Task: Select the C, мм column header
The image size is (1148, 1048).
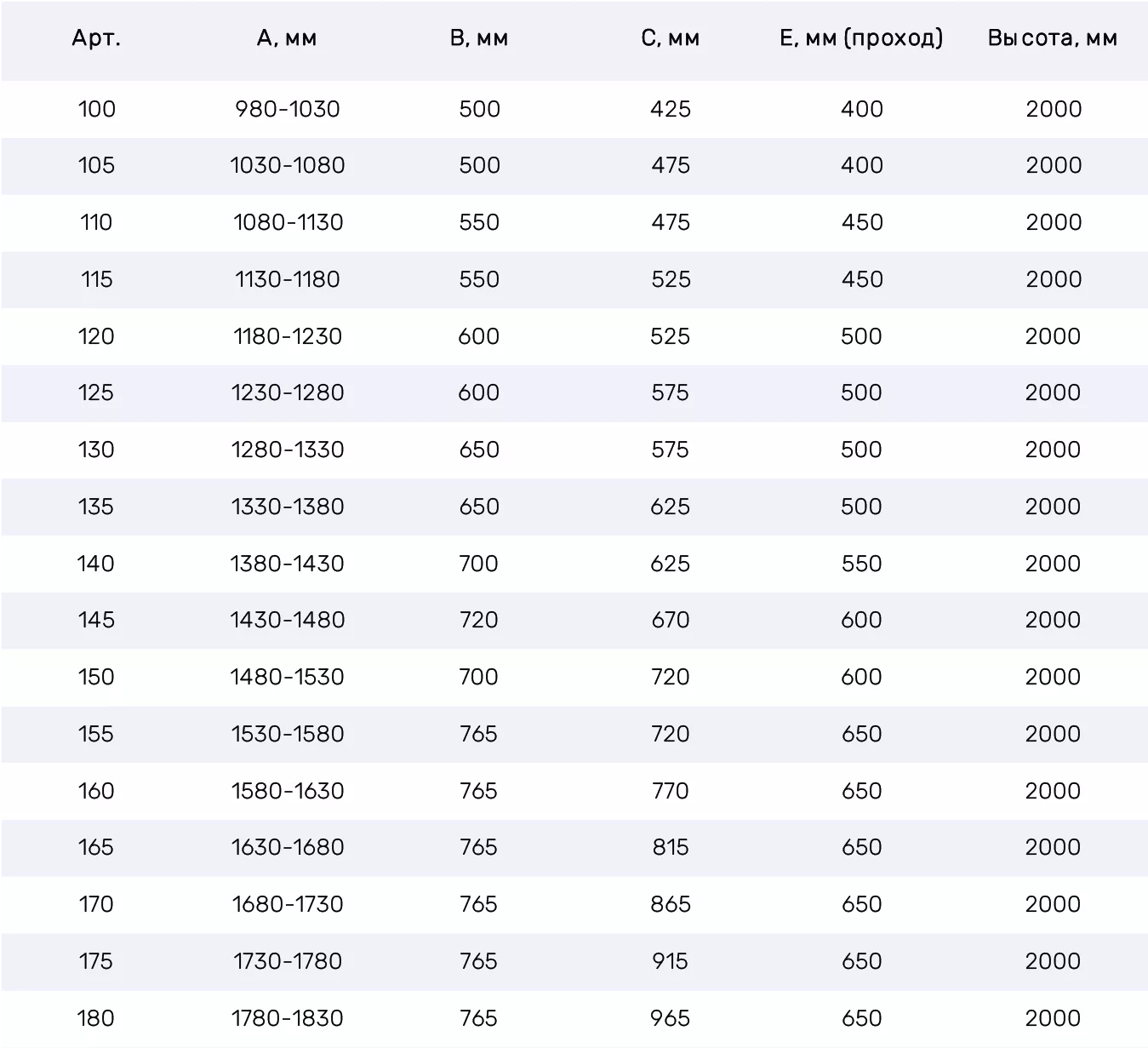Action: [x=671, y=38]
